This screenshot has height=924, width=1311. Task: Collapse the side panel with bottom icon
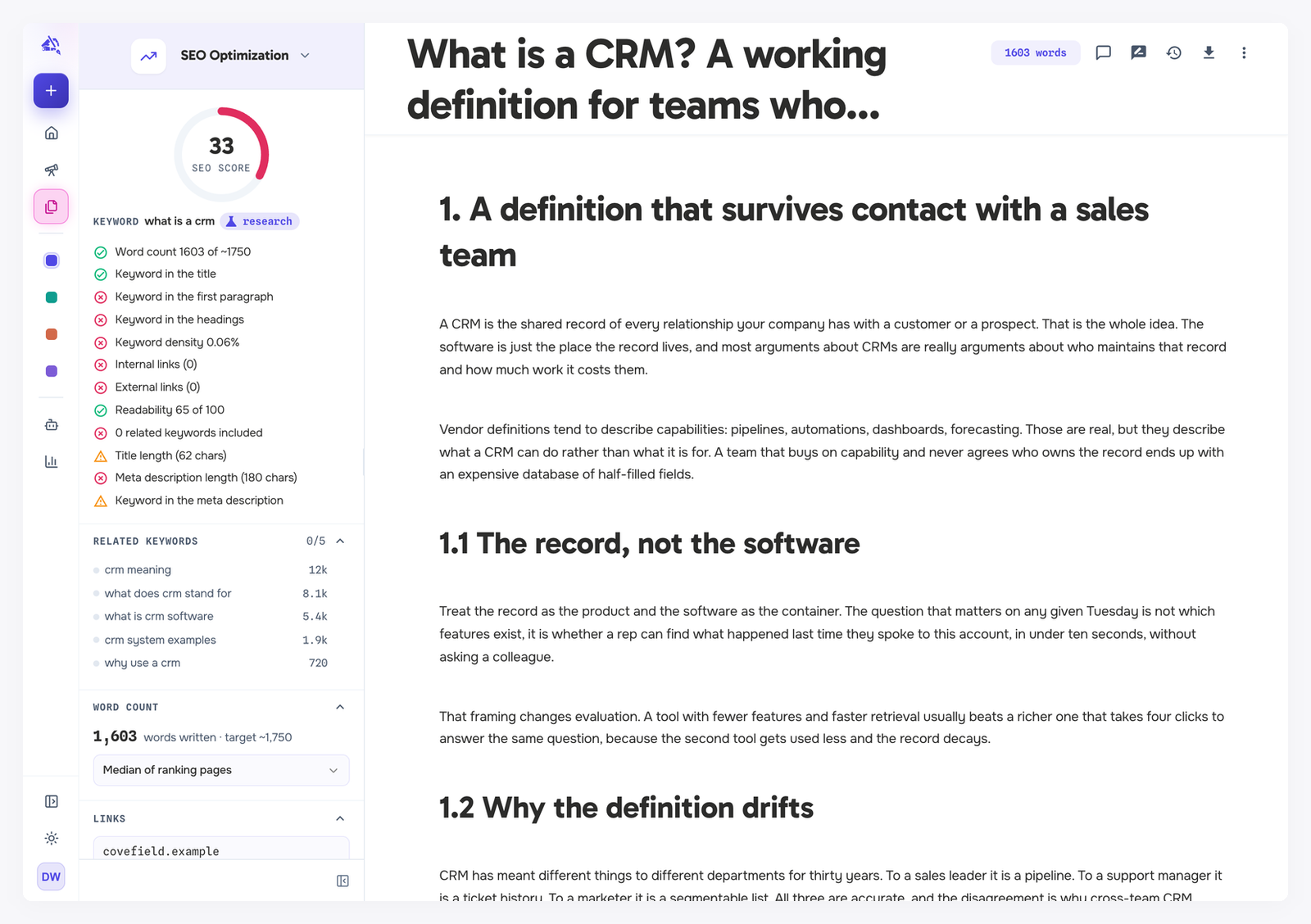[342, 881]
